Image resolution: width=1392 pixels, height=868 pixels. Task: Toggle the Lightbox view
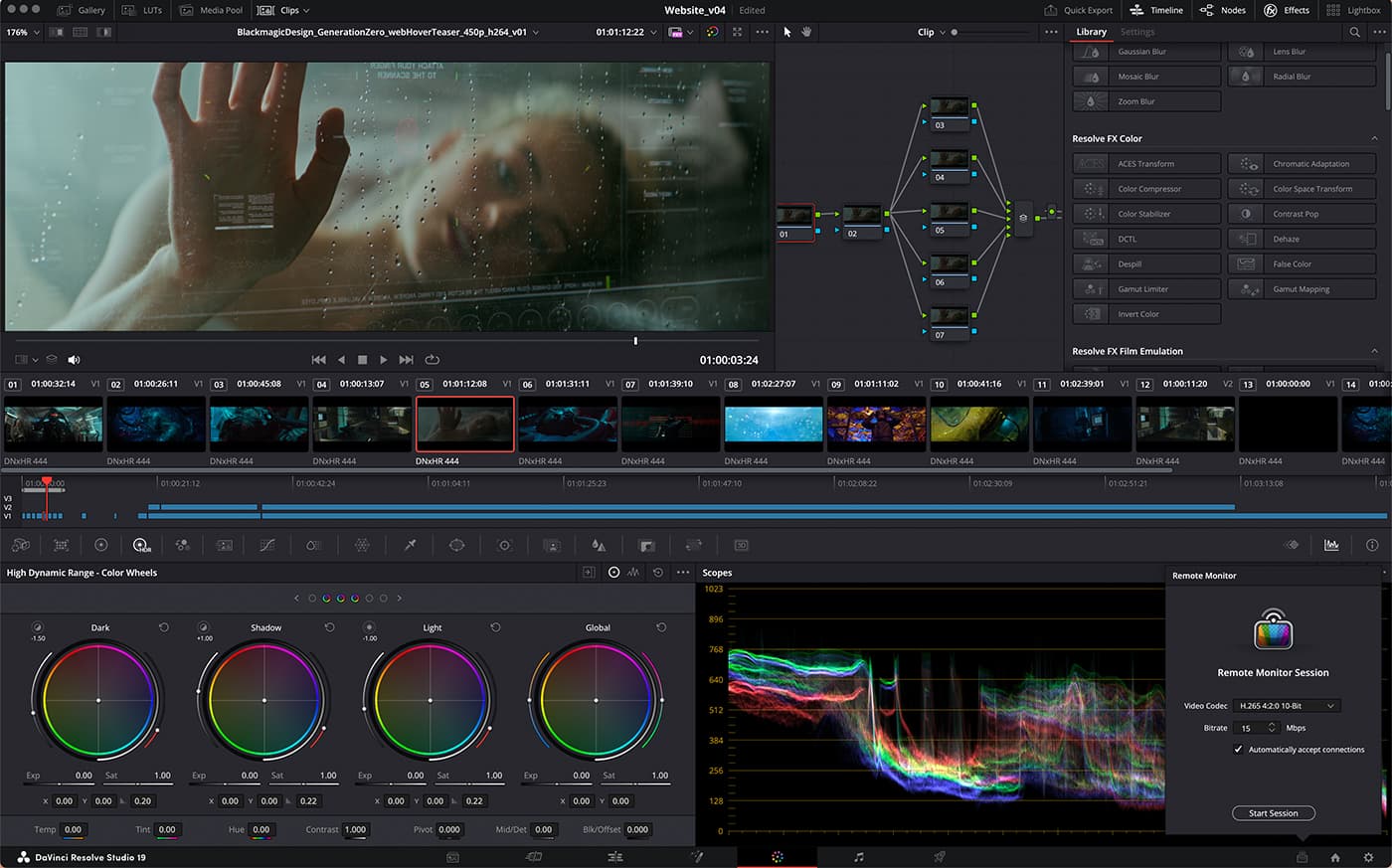[x=1354, y=10]
